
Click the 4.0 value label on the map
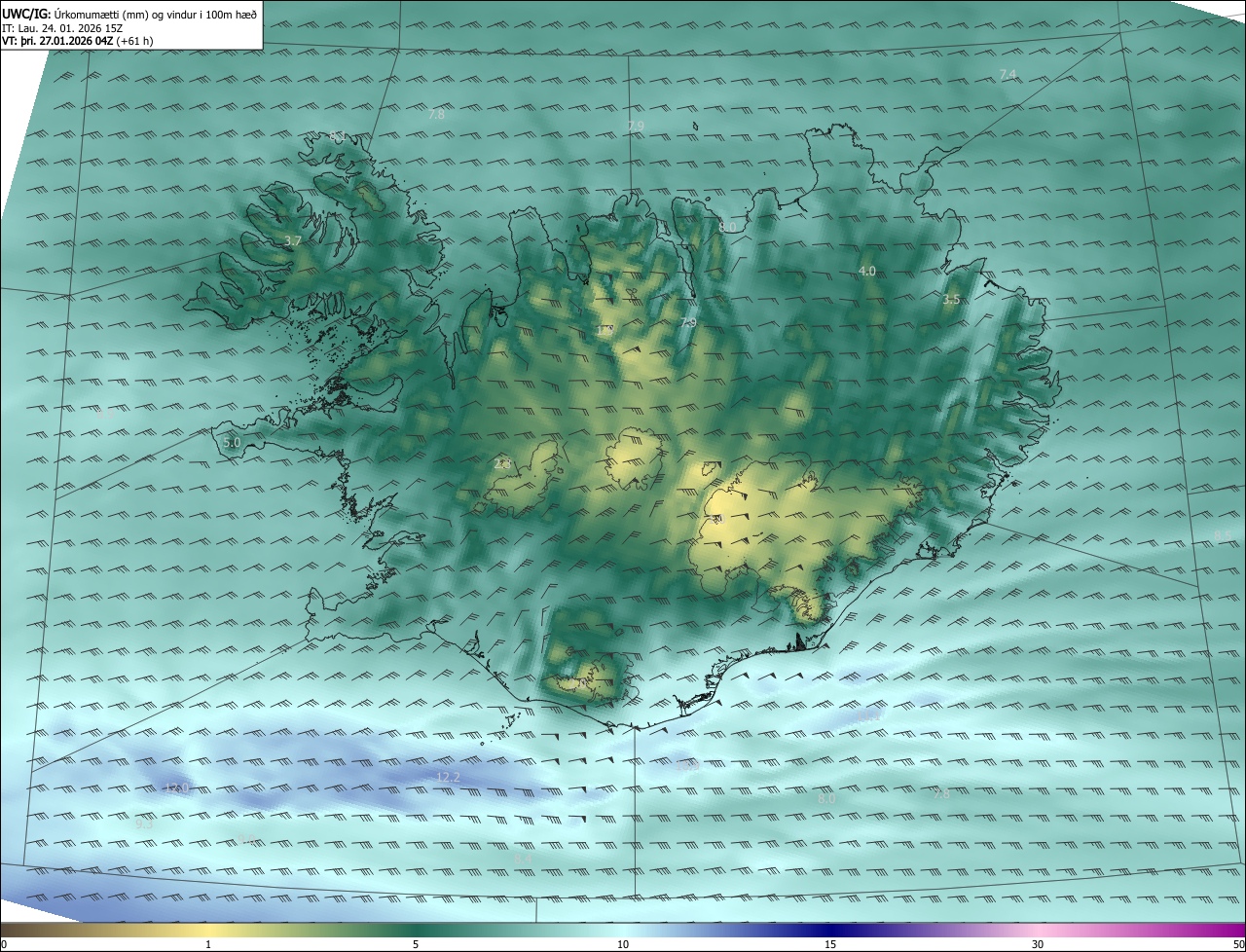(867, 271)
